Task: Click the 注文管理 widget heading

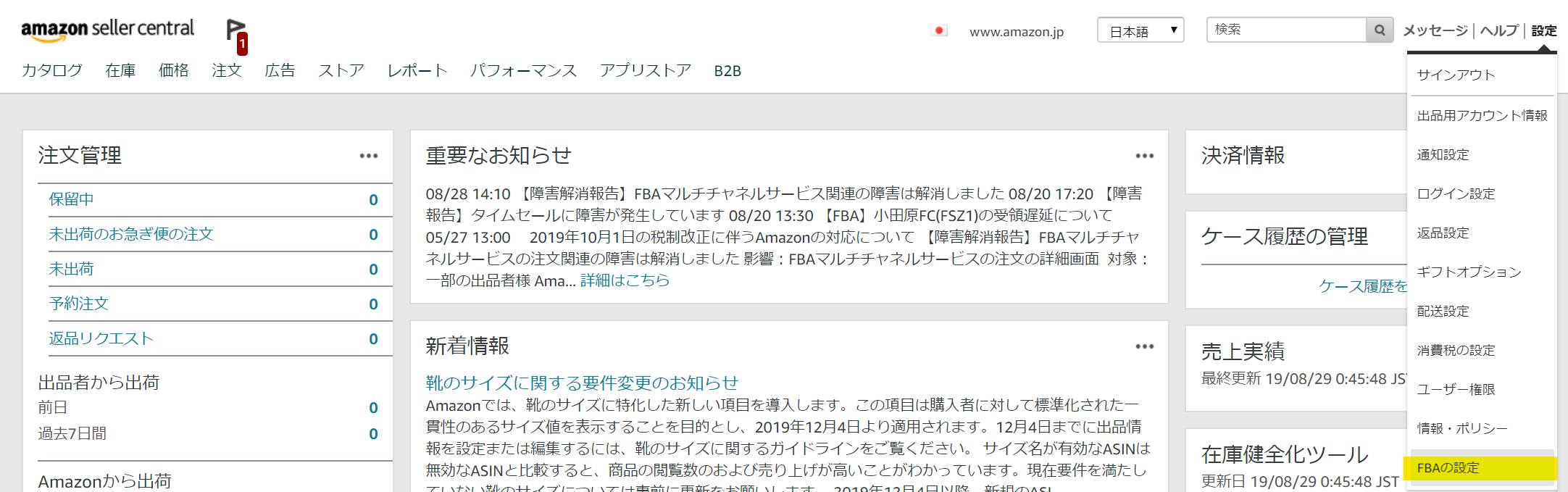Action: pyautogui.click(x=80, y=155)
